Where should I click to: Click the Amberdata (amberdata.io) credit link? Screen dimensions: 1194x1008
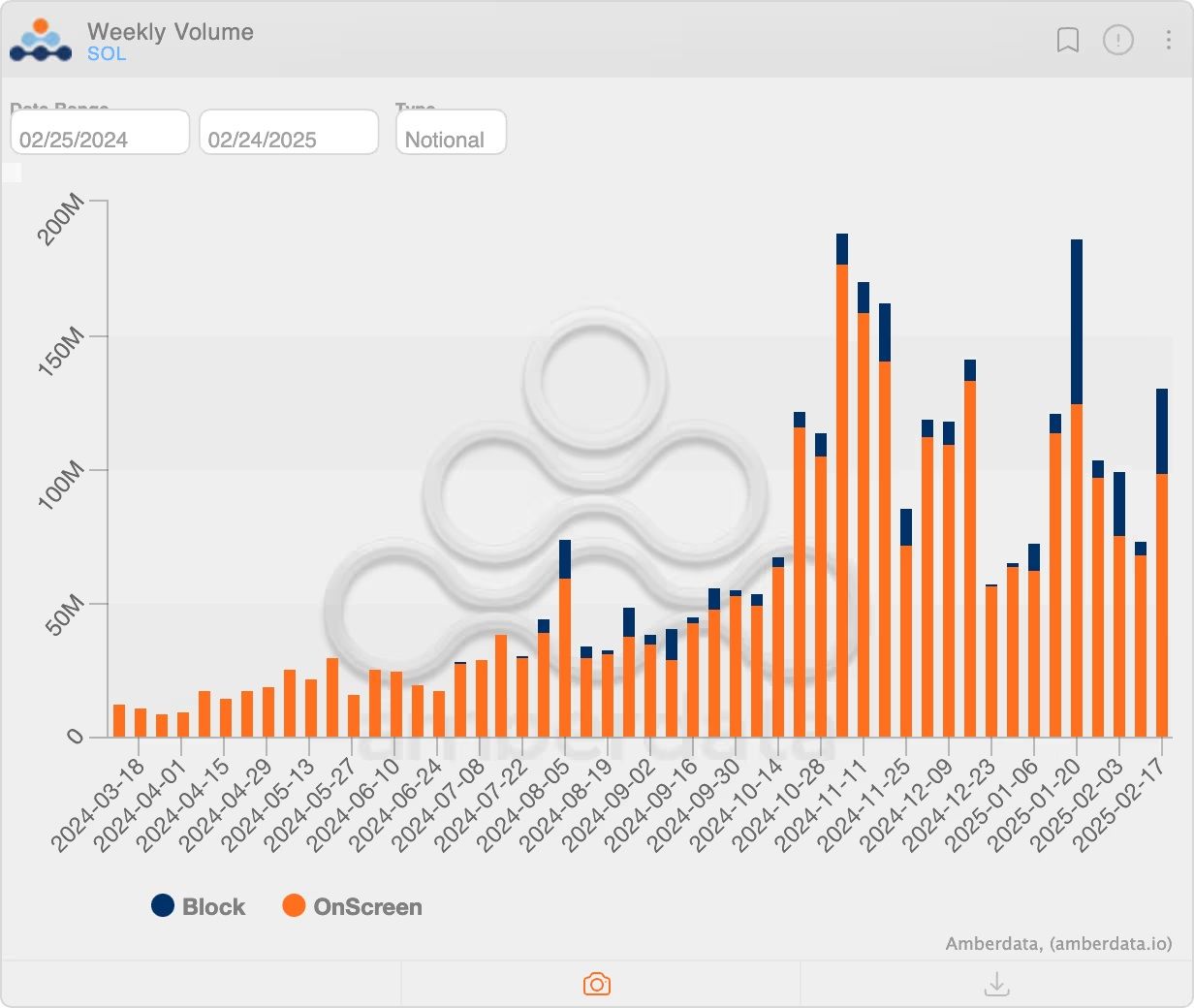(1058, 943)
